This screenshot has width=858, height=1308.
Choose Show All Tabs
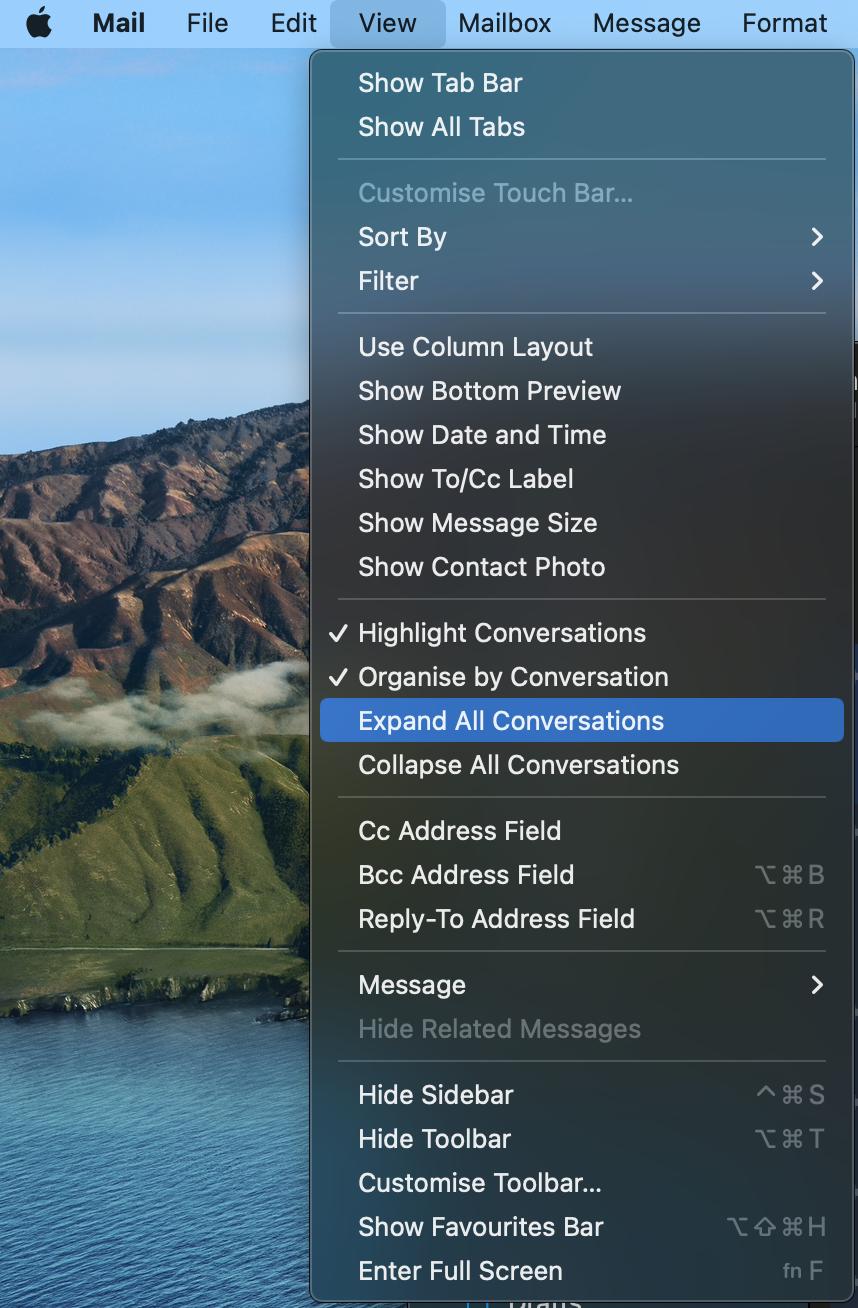582,127
